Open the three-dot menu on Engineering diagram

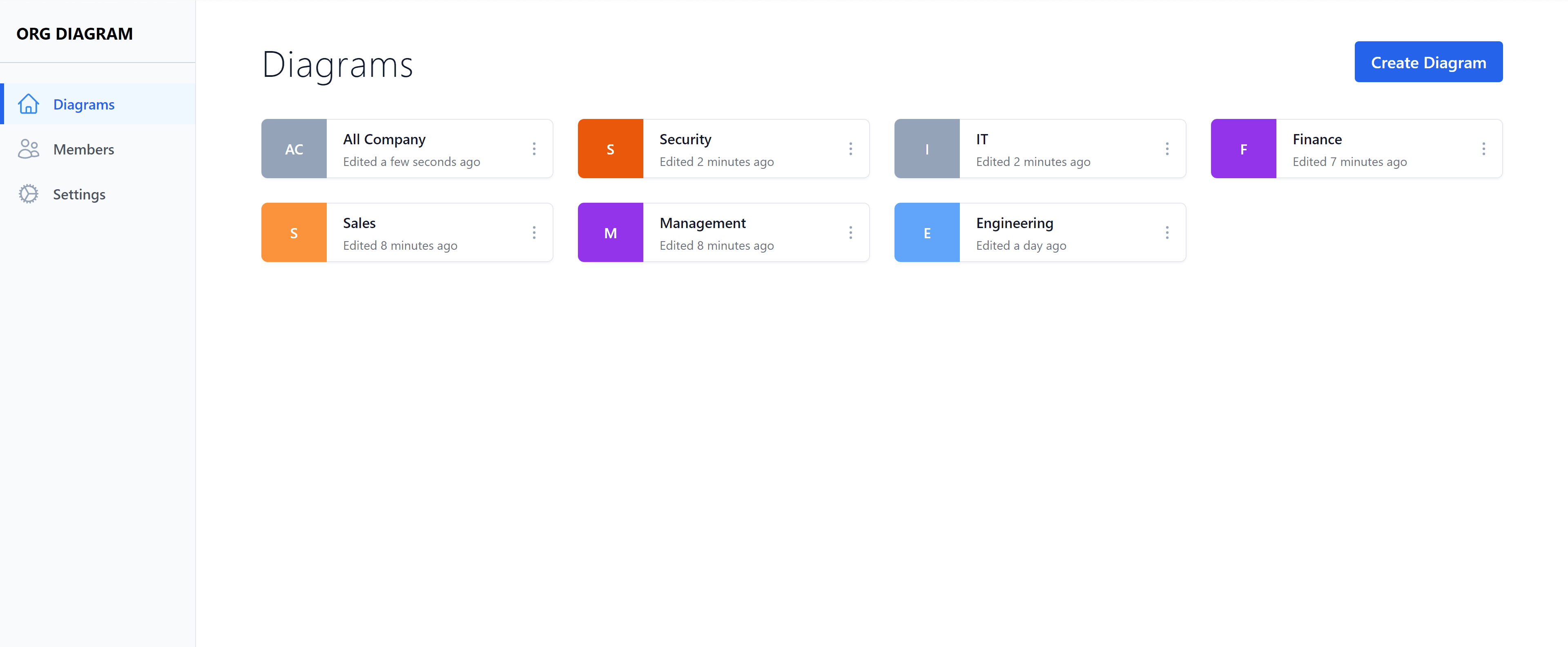(1167, 232)
